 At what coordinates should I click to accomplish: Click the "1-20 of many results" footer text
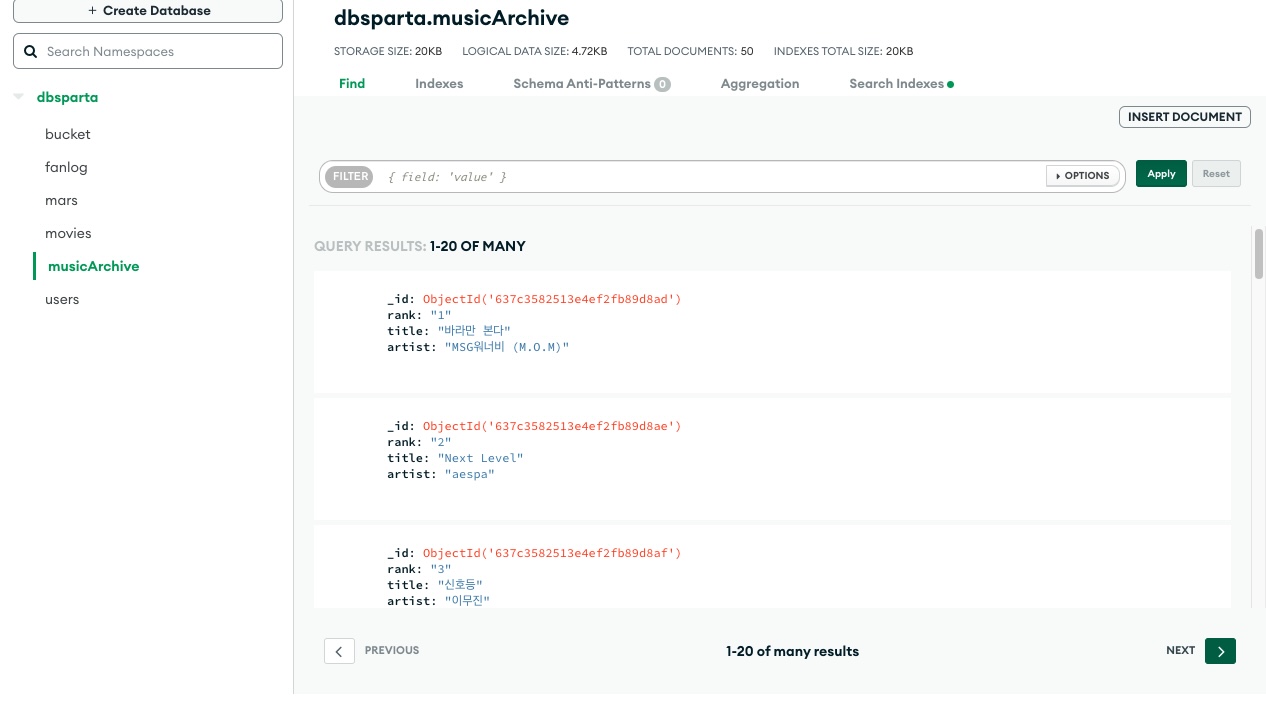tap(792, 651)
